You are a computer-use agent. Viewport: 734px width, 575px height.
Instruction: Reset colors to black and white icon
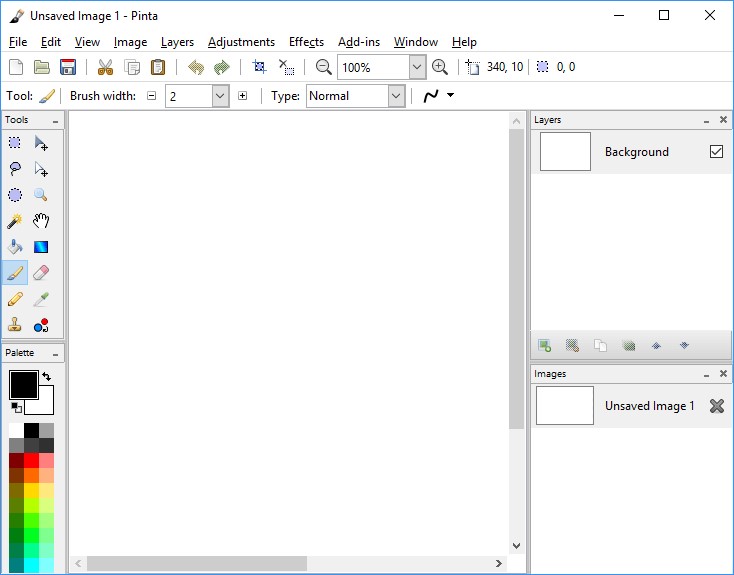[16, 407]
